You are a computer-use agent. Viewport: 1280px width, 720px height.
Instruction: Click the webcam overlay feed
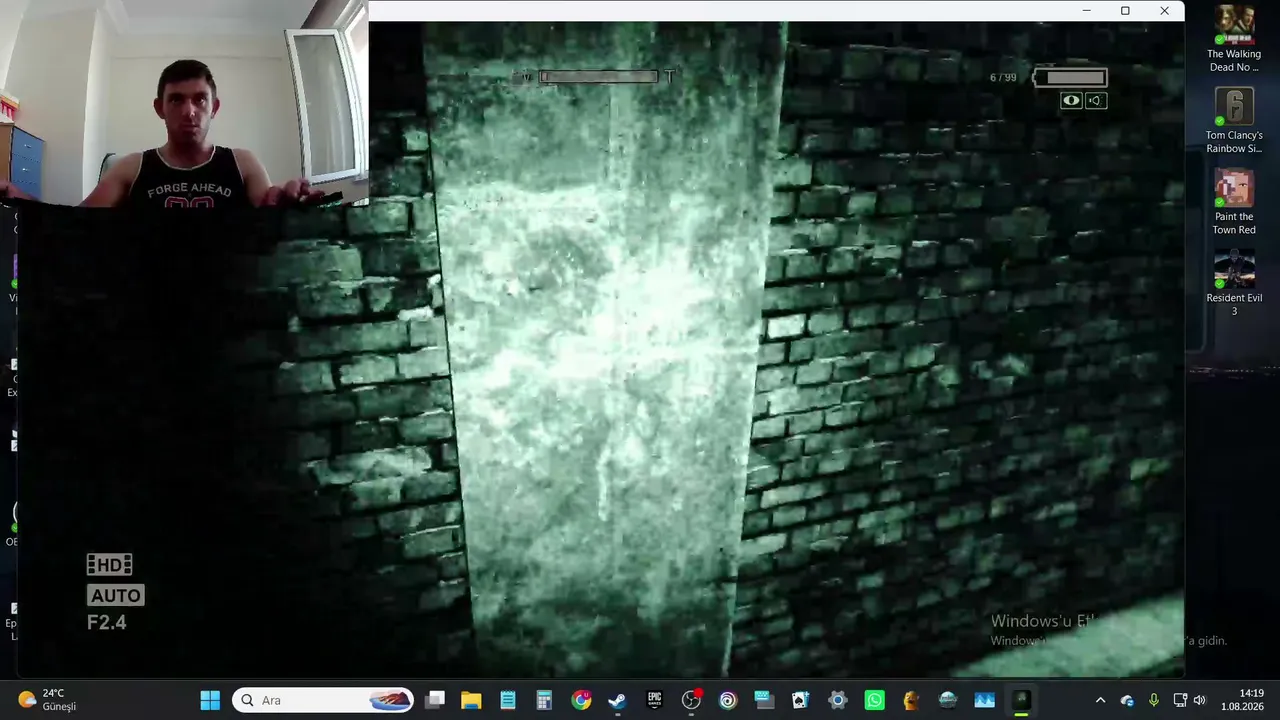[x=184, y=103]
